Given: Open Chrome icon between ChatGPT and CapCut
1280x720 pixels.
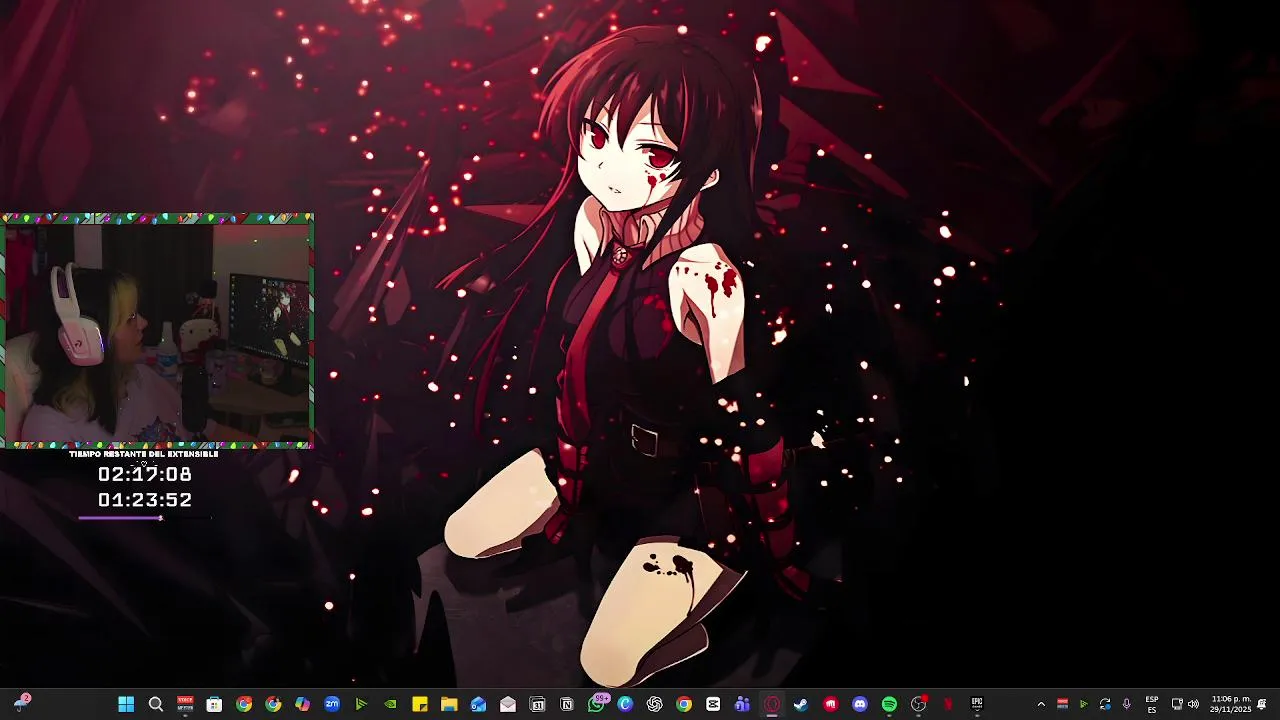Looking at the screenshot, I should [x=684, y=704].
